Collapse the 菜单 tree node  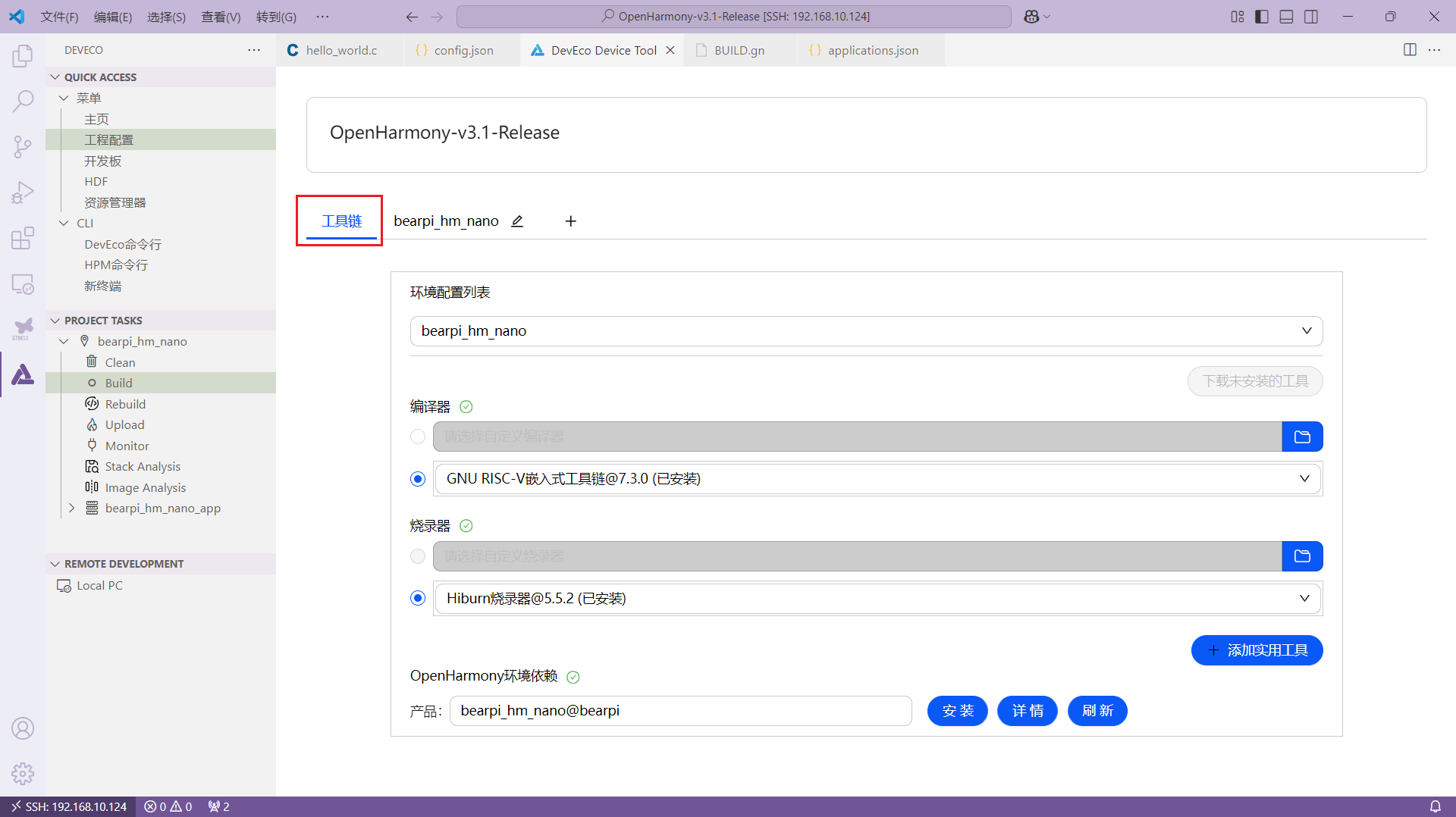point(64,98)
